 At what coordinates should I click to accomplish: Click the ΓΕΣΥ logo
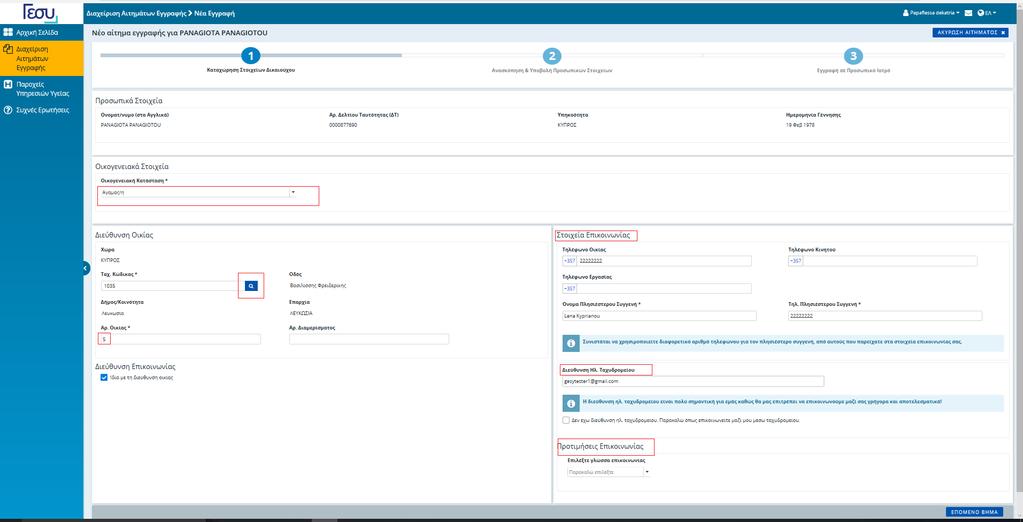(x=40, y=12)
